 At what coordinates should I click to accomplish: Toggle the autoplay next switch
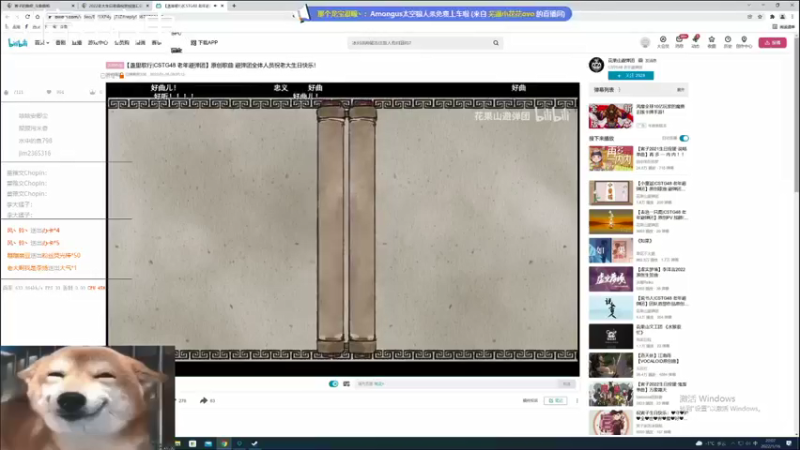[684, 138]
